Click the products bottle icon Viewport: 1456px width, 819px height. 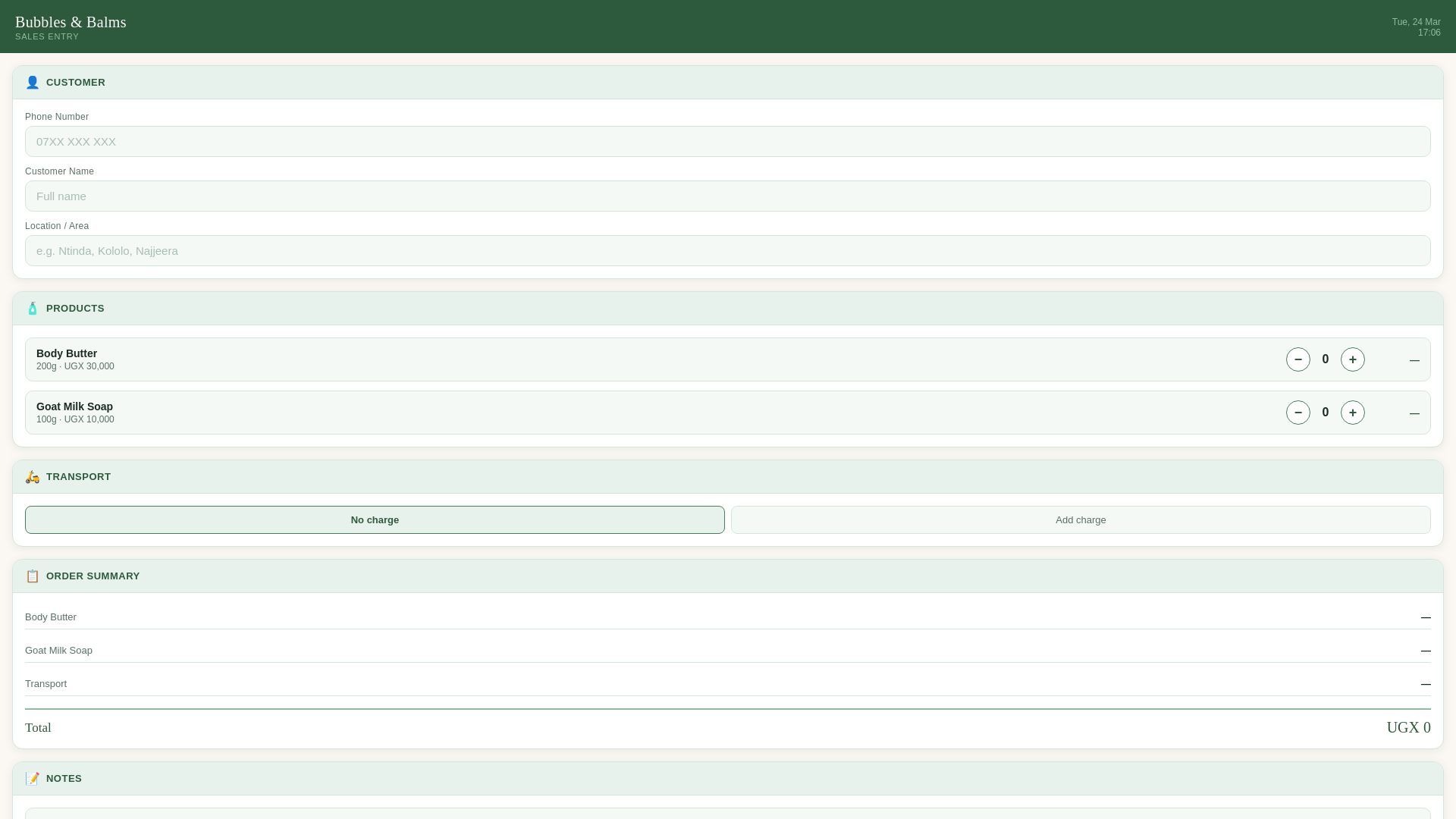click(x=33, y=309)
